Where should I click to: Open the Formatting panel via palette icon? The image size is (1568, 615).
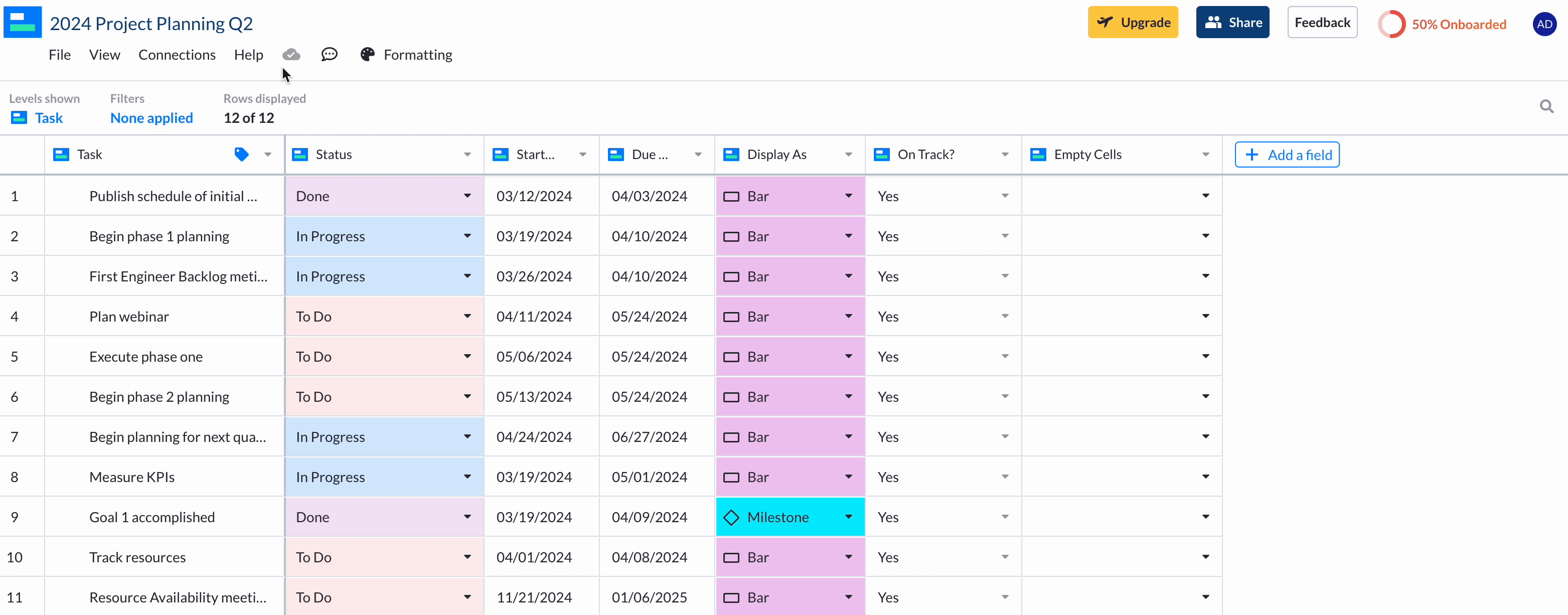click(x=367, y=54)
